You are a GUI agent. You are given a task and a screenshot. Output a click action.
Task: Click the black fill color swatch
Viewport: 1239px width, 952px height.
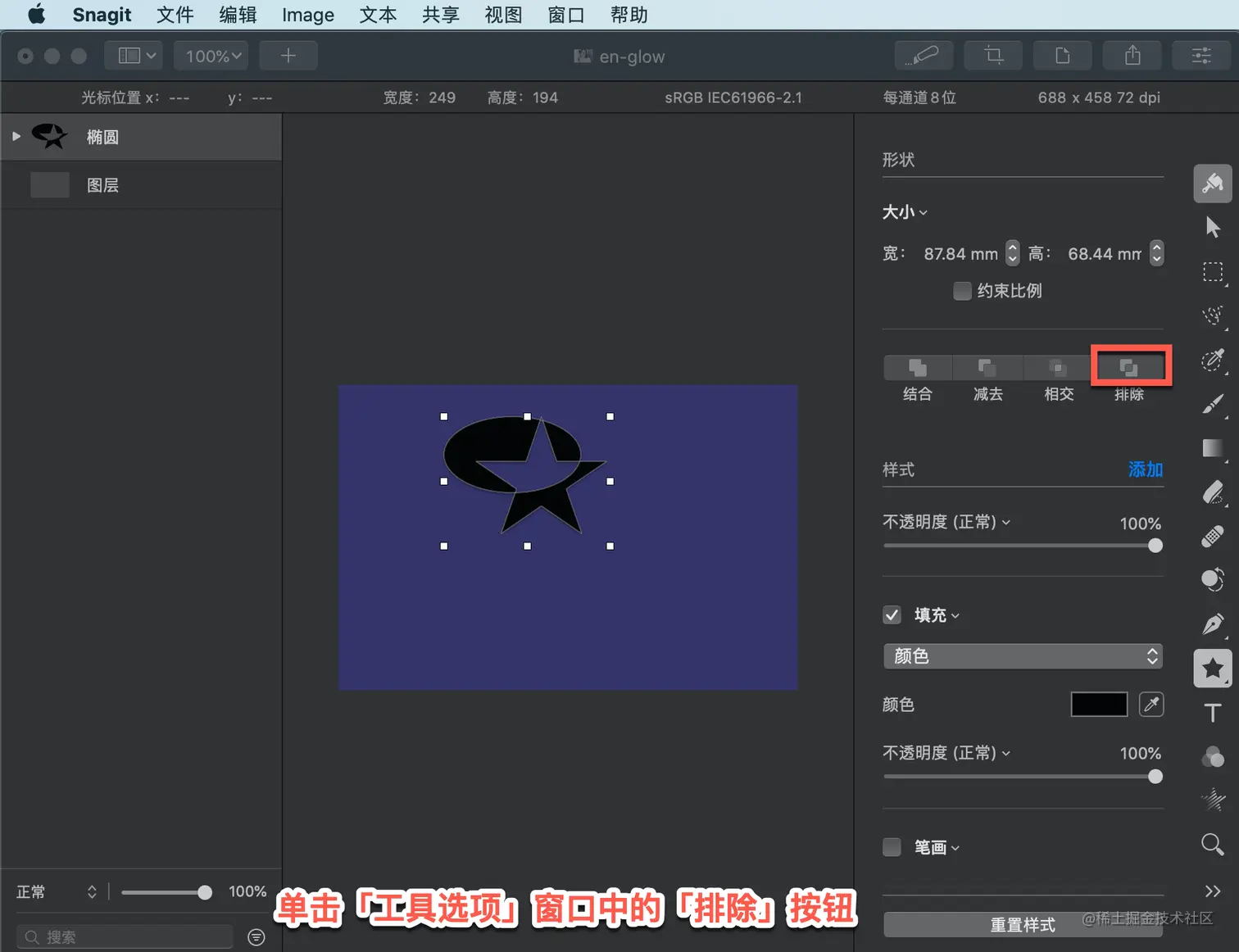pyautogui.click(x=1099, y=705)
